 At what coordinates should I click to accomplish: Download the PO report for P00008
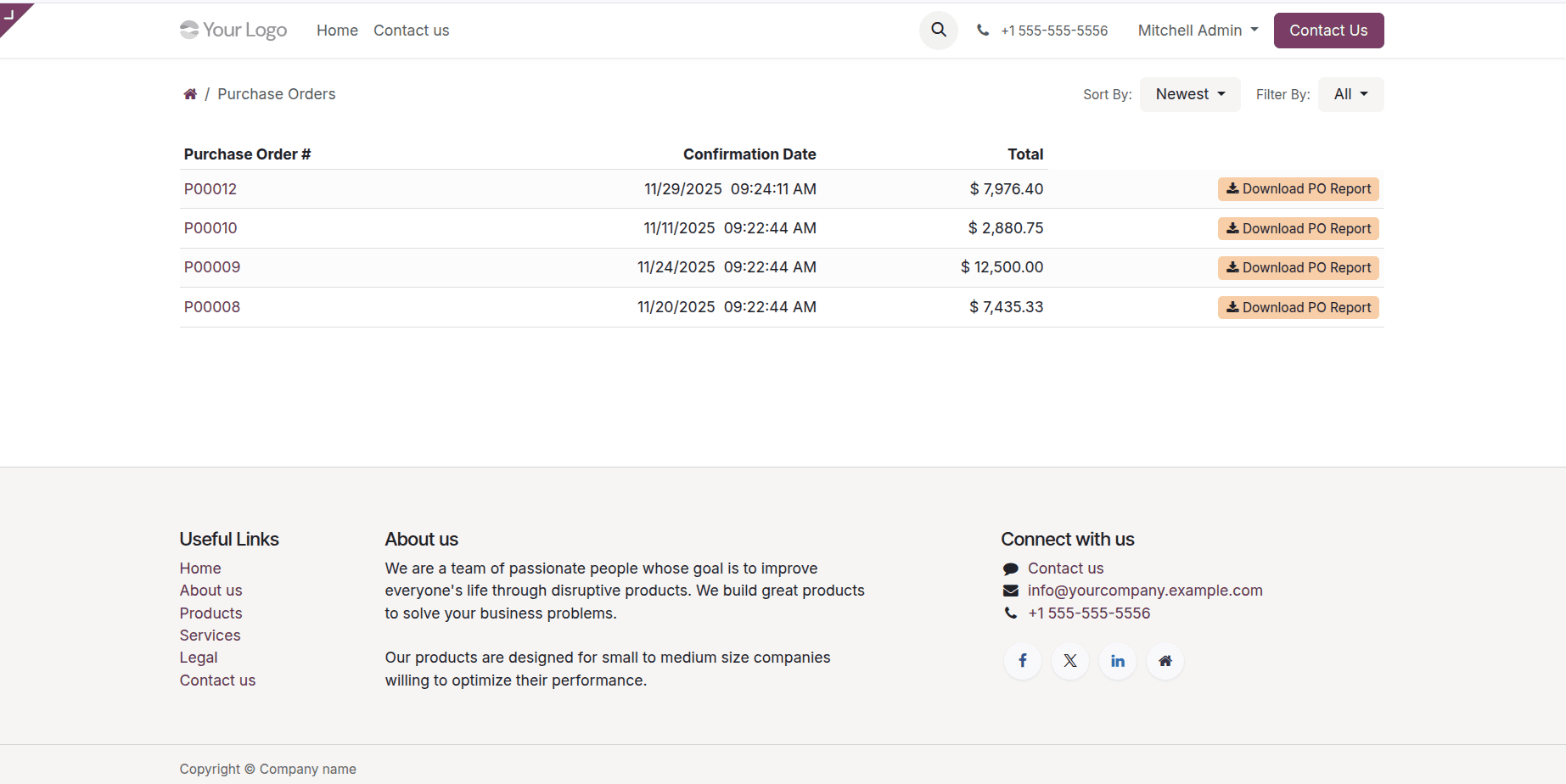tap(1298, 307)
